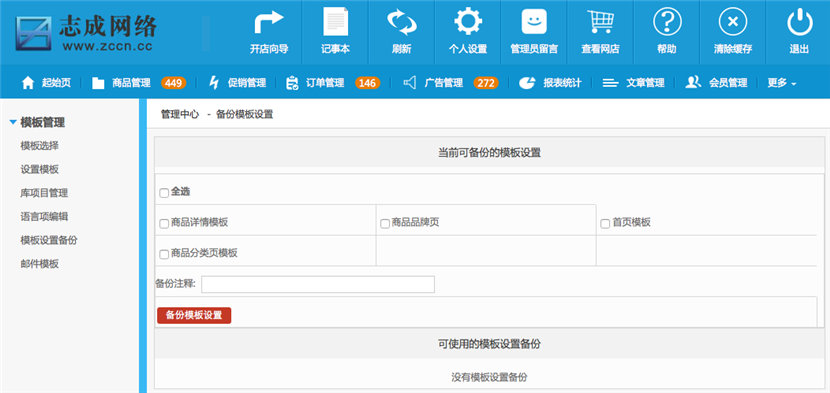The height and width of the screenshot is (393, 830).
Task: Click the folder icon beside 商品管理
Action: tap(98, 83)
